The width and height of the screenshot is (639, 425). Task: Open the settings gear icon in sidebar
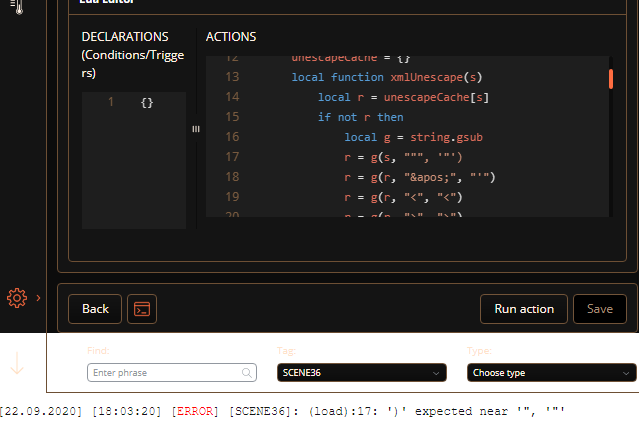17,298
